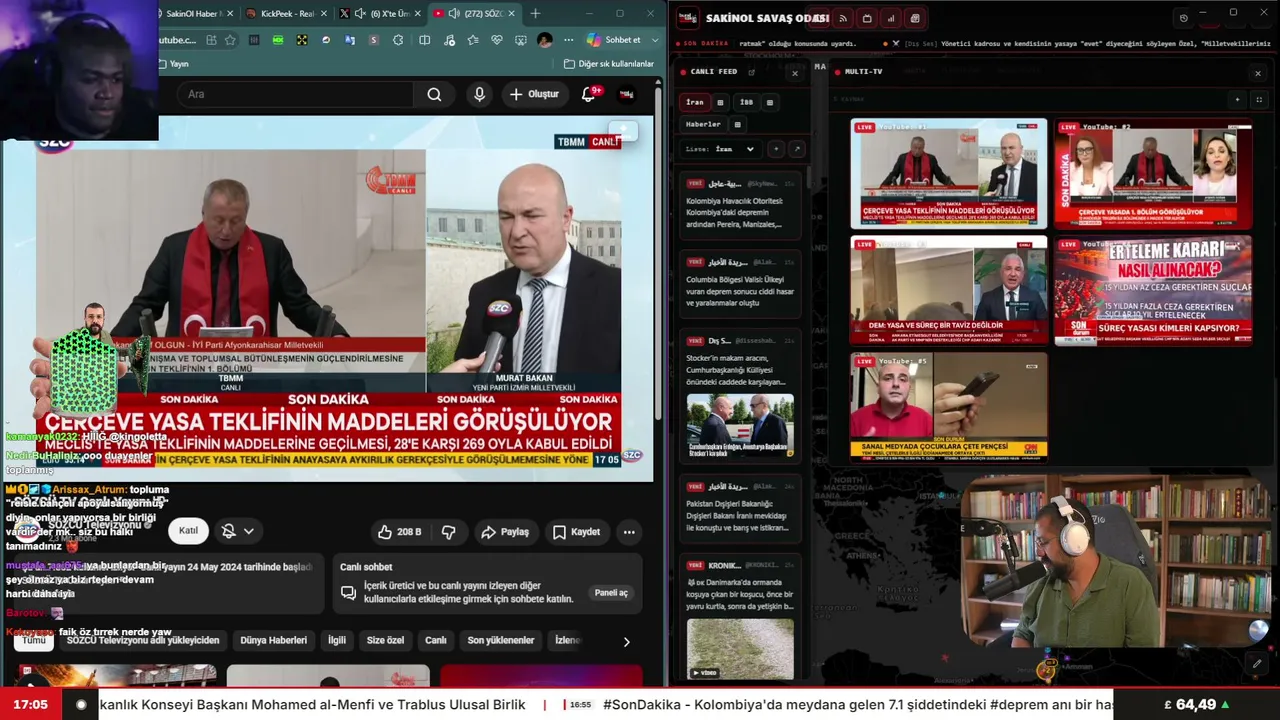This screenshot has height=720, width=1280.
Task: Start voice search with the microphone icon
Action: 480,94
